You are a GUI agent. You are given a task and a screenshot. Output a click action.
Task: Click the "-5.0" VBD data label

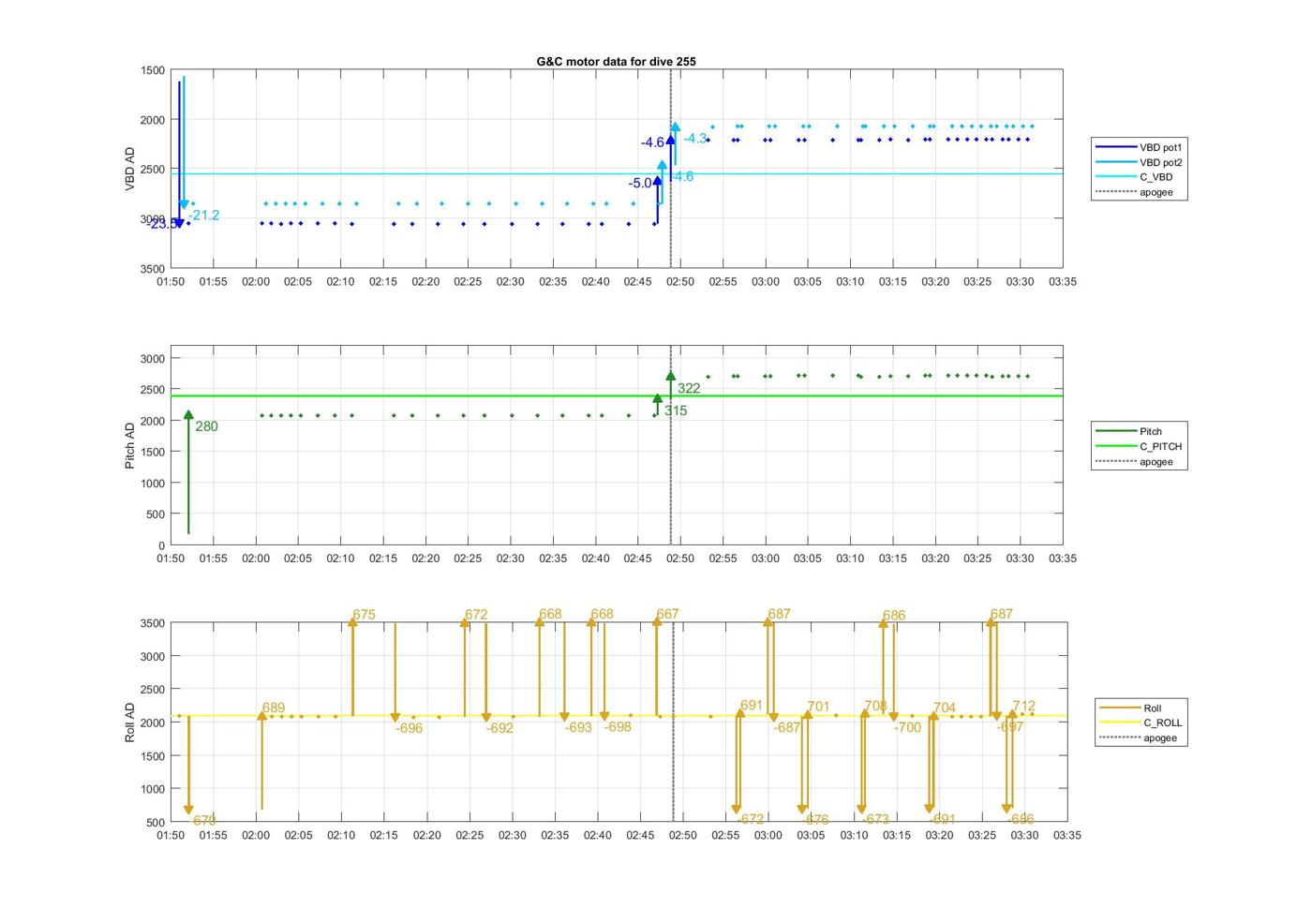[x=640, y=184]
